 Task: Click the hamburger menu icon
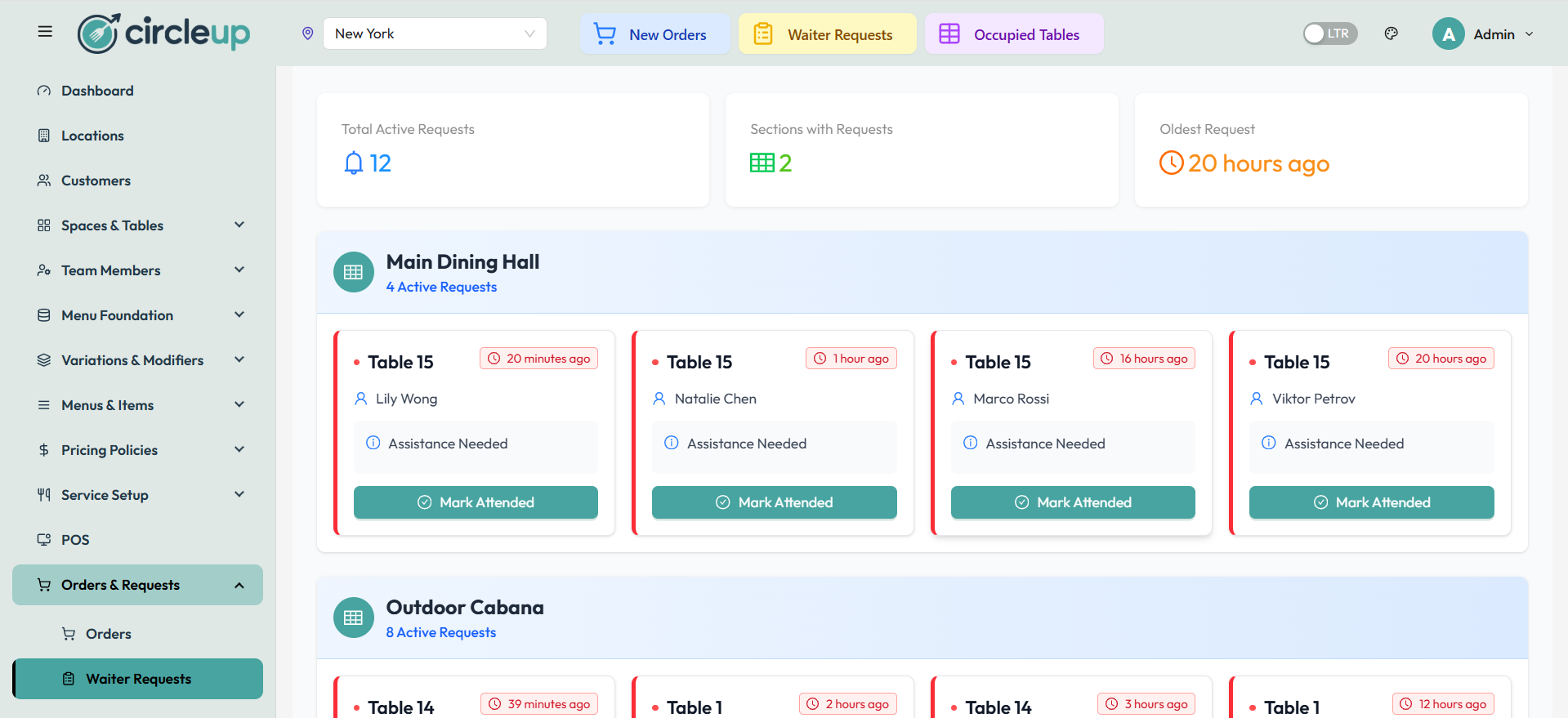point(45,32)
